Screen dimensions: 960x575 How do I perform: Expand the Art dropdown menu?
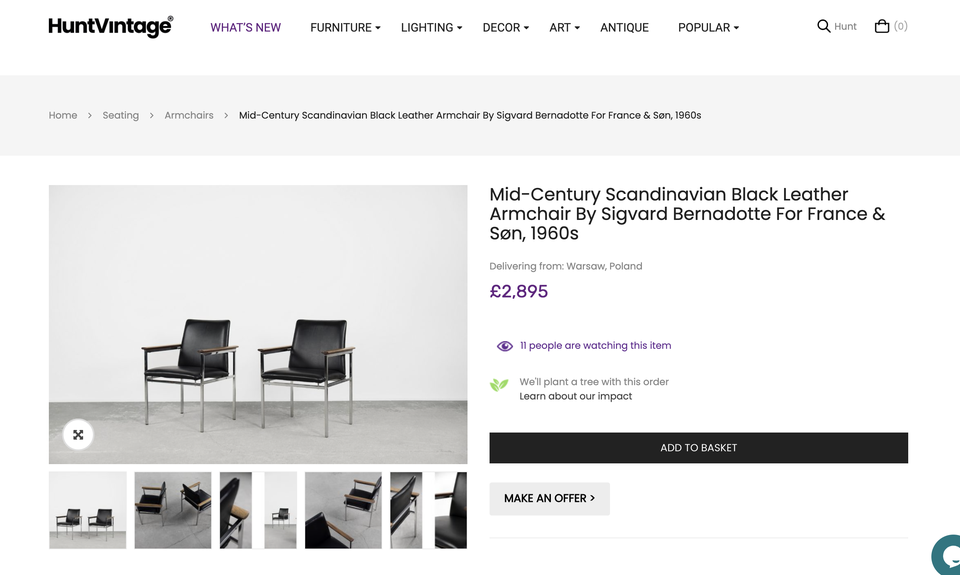[x=564, y=28]
